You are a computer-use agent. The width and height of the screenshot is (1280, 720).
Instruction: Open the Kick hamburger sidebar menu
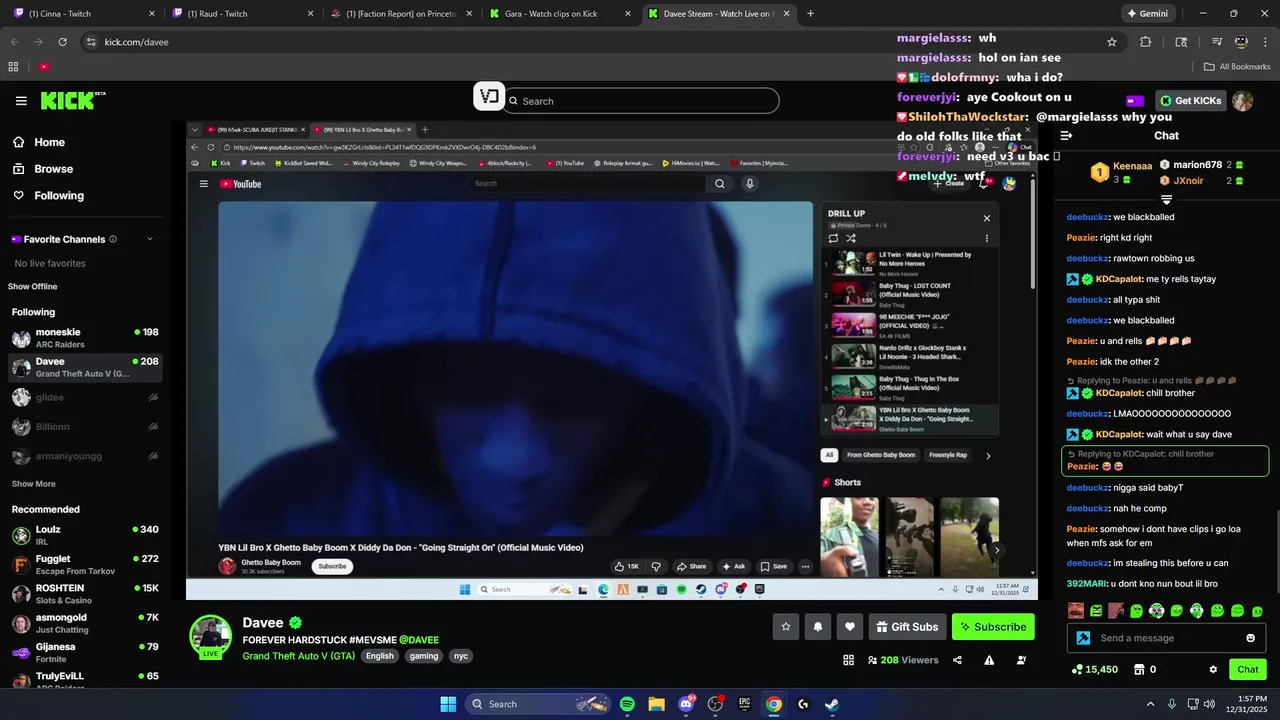pyautogui.click(x=21, y=101)
